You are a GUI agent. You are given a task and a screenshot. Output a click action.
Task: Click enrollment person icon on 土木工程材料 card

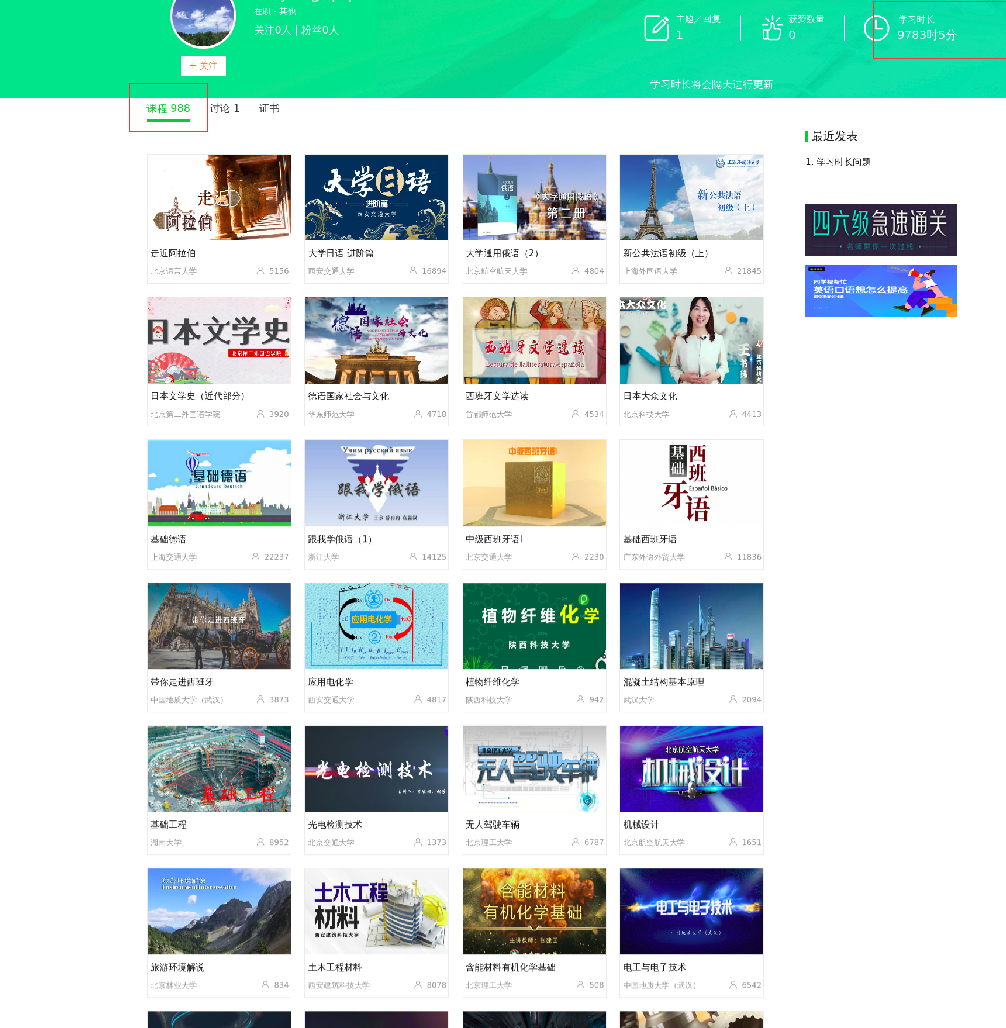pyautogui.click(x=418, y=985)
